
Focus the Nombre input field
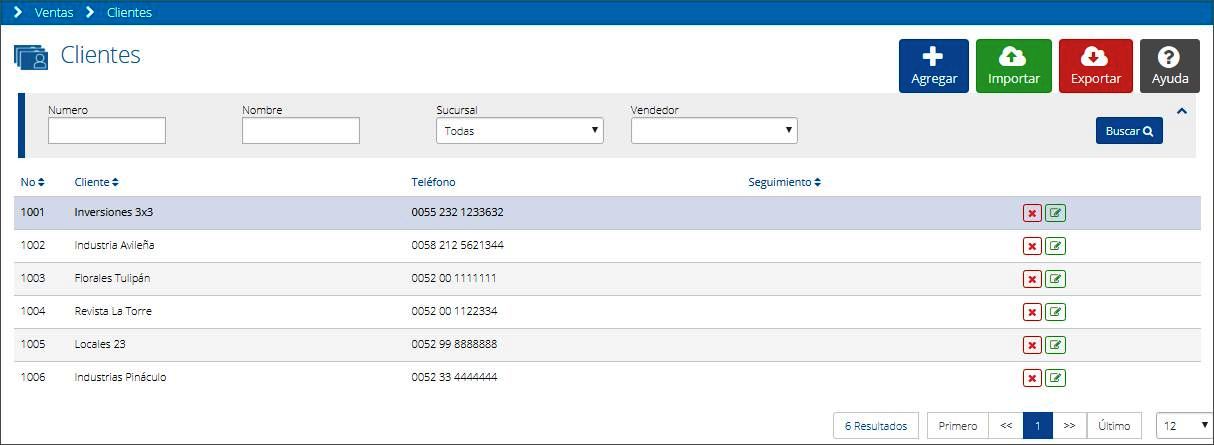pos(301,131)
